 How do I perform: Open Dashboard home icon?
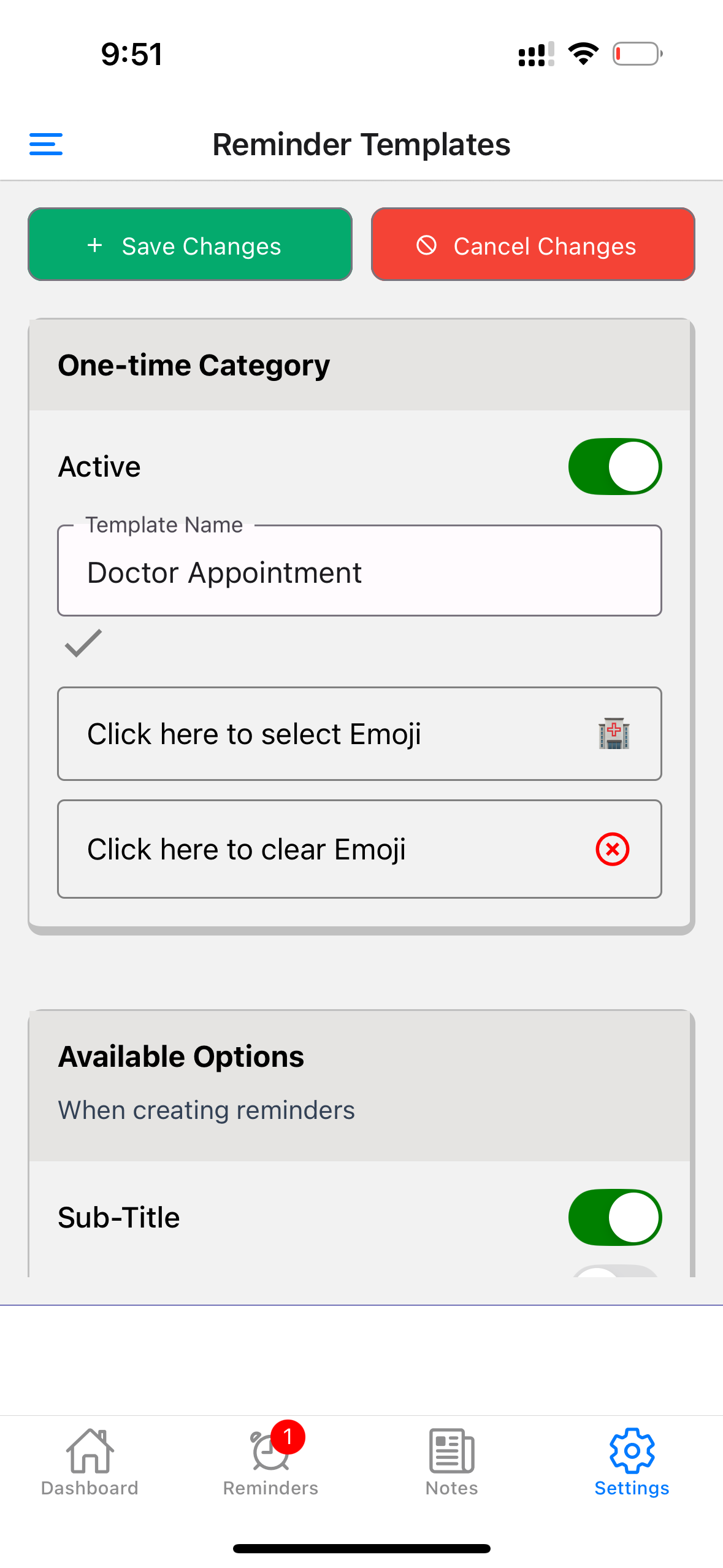point(90,1451)
